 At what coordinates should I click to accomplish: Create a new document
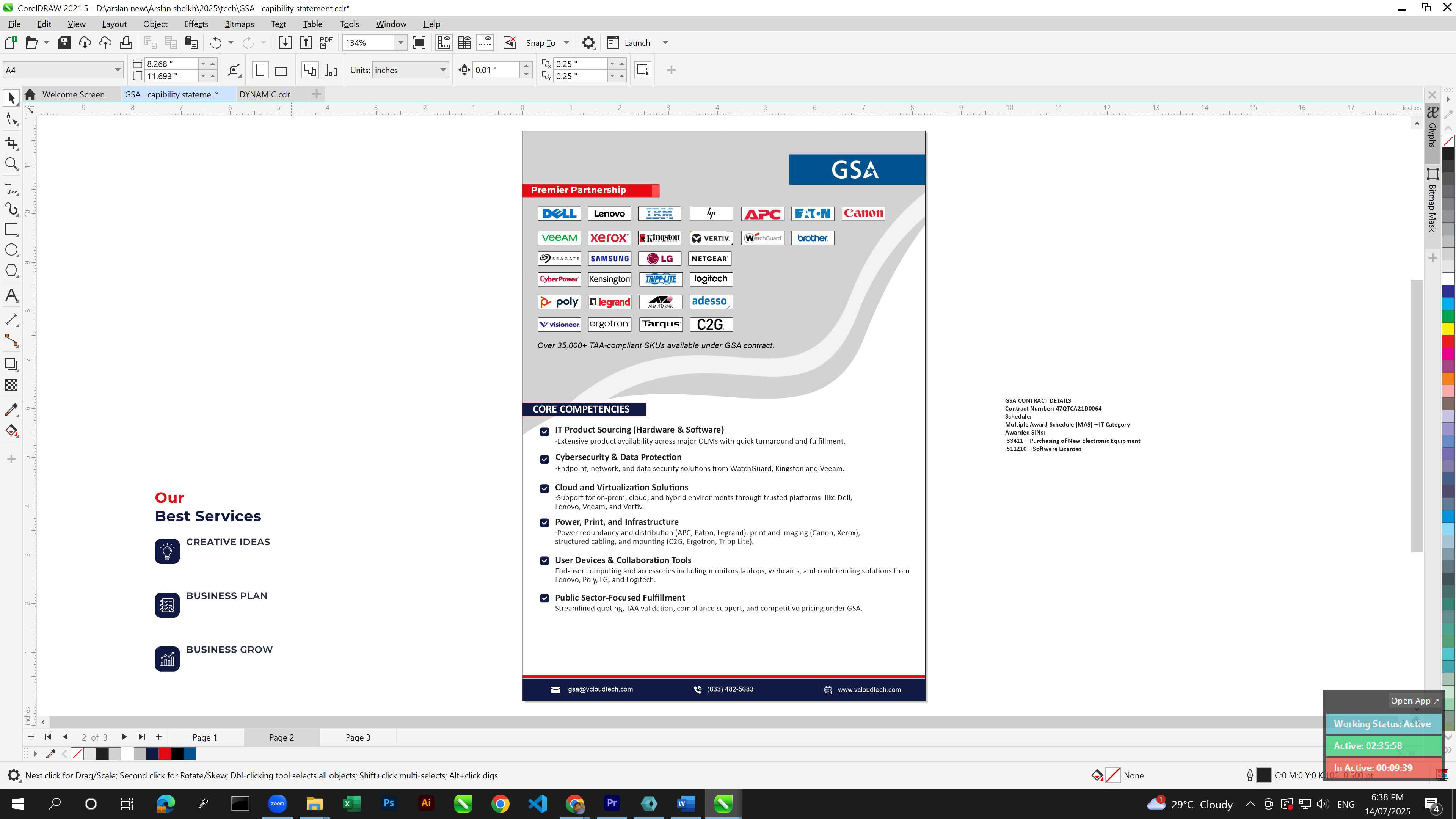(x=11, y=42)
